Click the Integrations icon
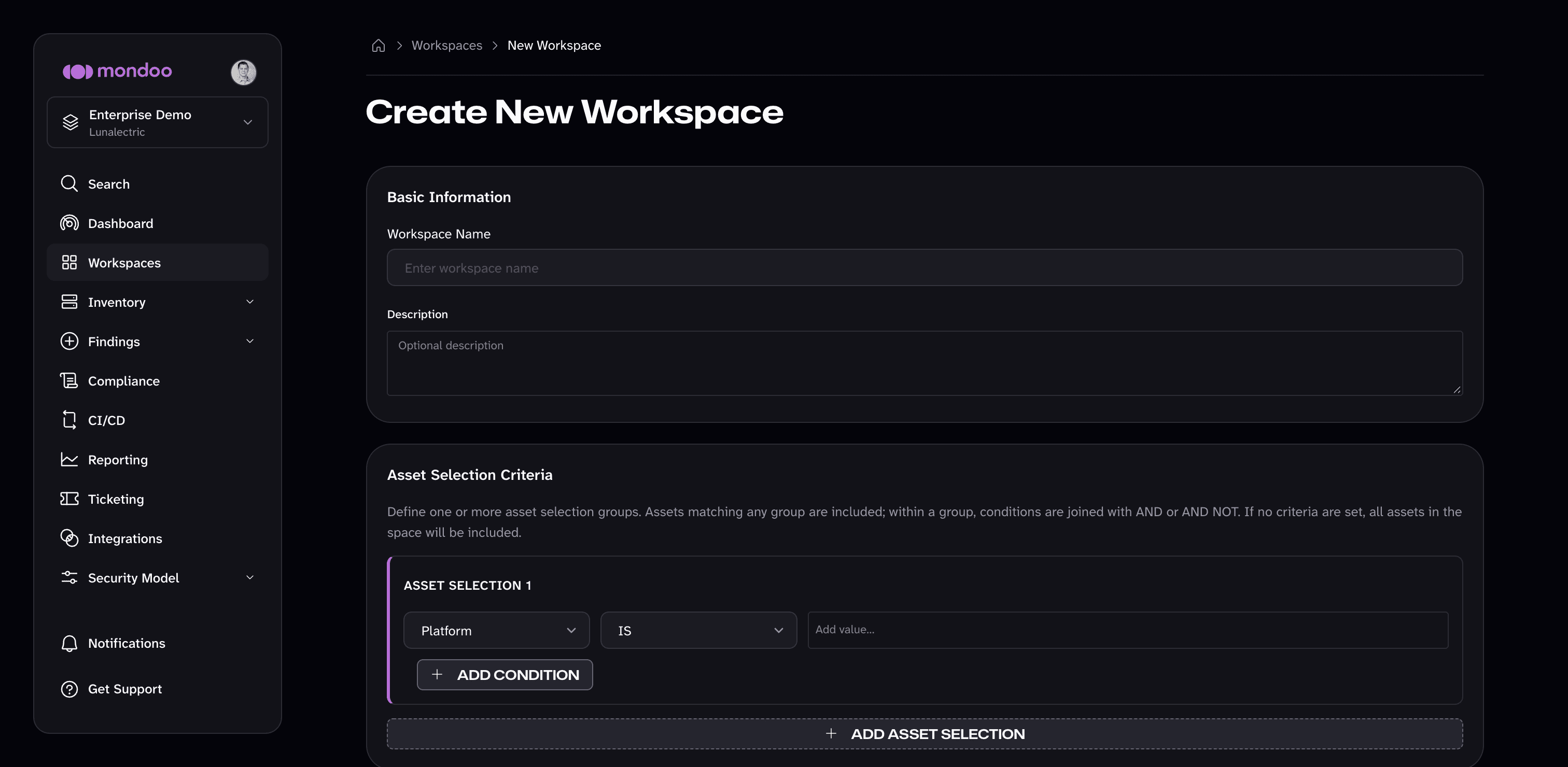The height and width of the screenshot is (767, 1568). click(69, 538)
